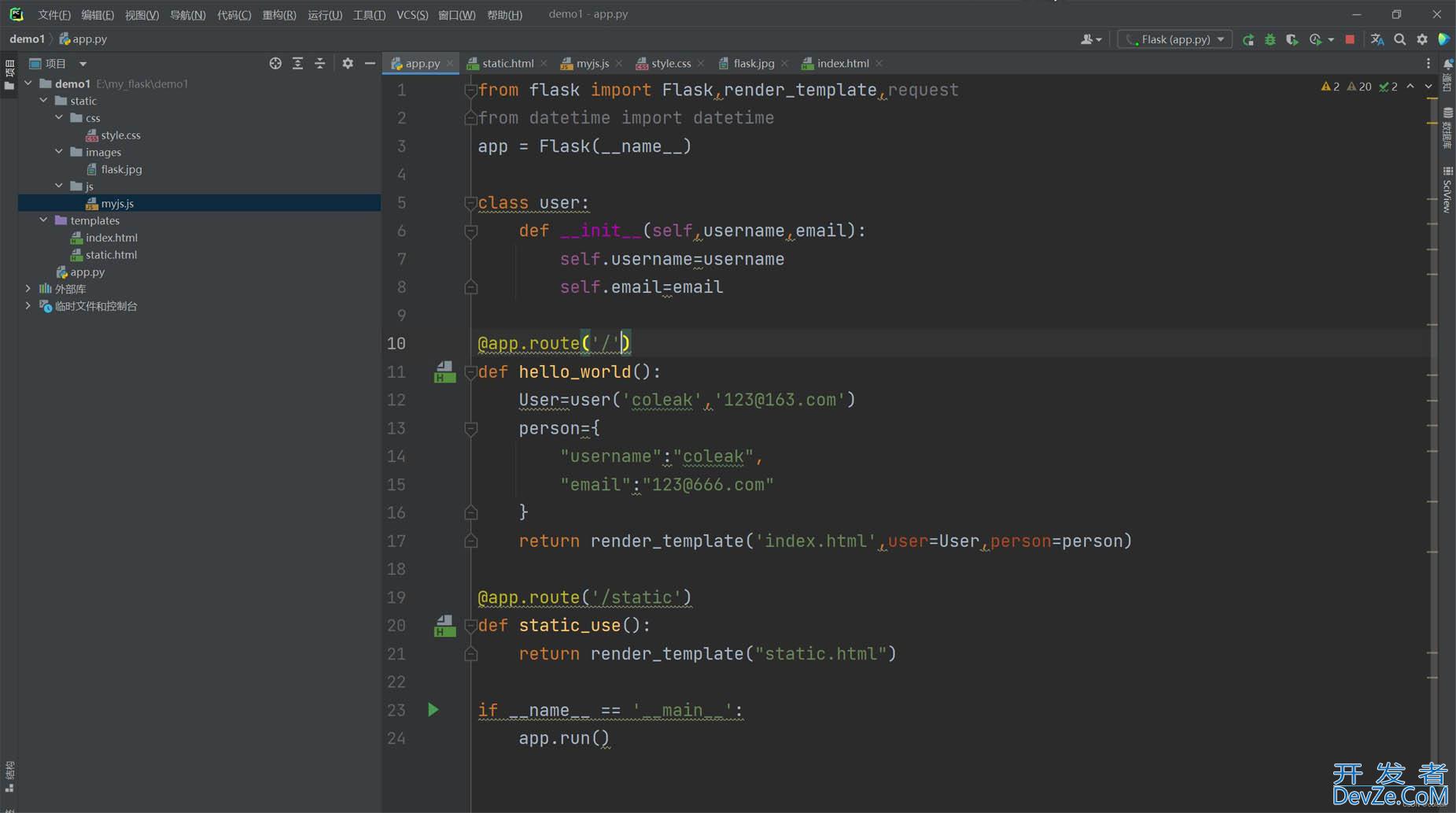
Task: Close the index.html editor tab
Action: click(x=879, y=64)
